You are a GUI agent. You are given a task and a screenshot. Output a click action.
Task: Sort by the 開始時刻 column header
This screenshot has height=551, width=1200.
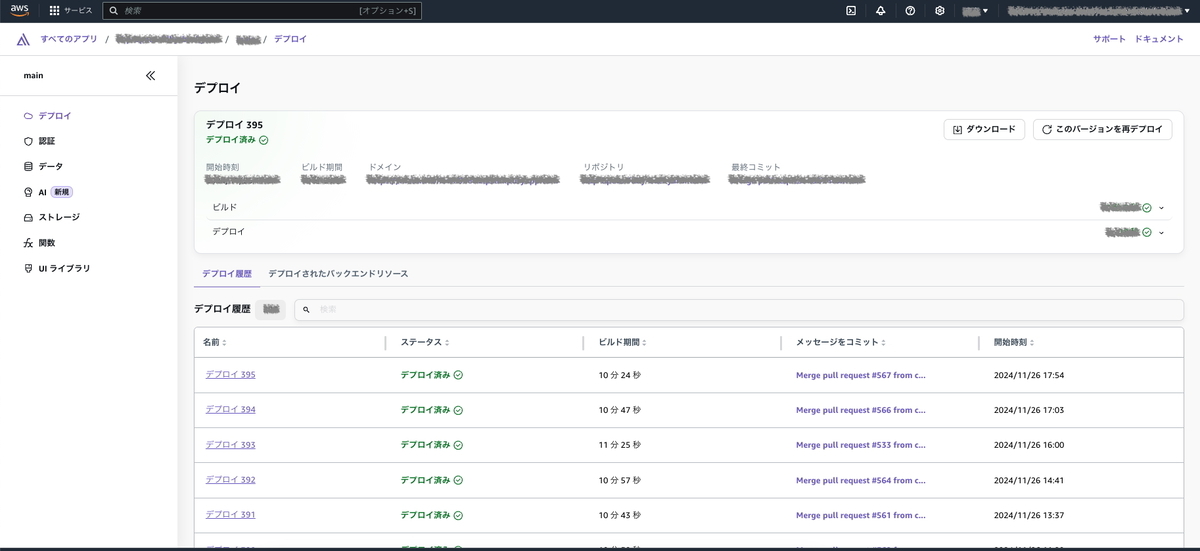click(1015, 342)
